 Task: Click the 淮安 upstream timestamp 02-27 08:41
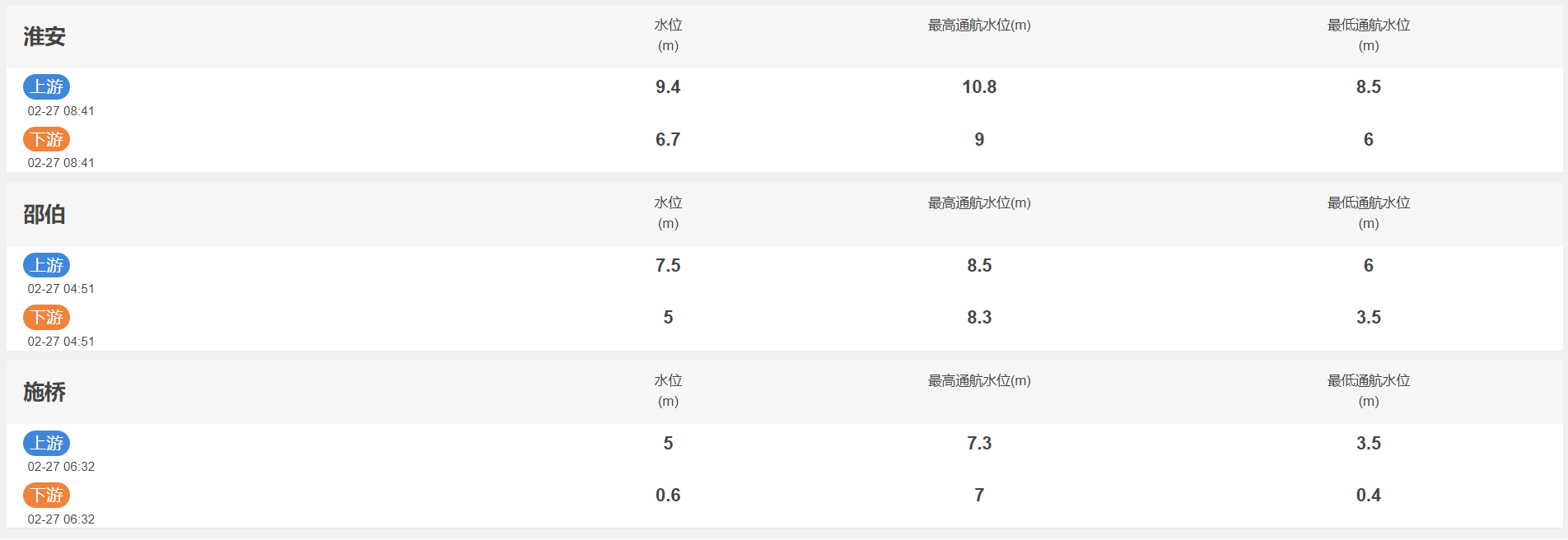pos(61,111)
